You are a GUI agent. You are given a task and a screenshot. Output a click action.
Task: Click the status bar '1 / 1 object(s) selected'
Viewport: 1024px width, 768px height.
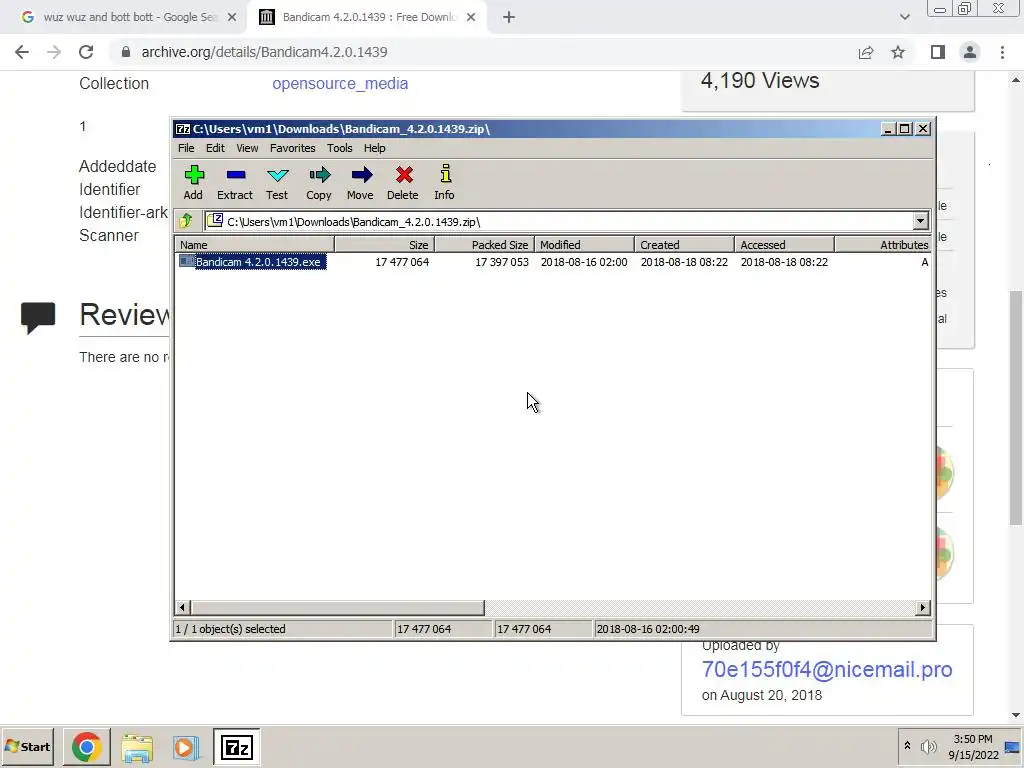pos(230,629)
